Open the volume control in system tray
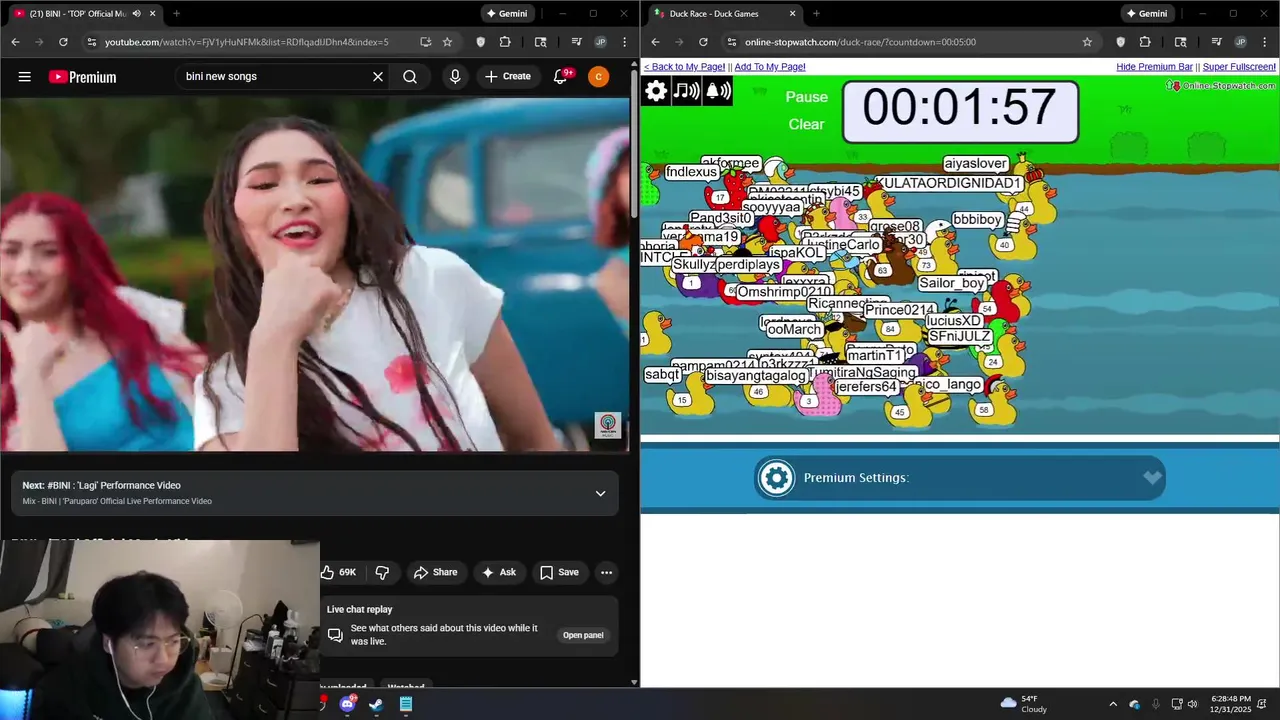Image resolution: width=1280 pixels, height=720 pixels. (1192, 704)
